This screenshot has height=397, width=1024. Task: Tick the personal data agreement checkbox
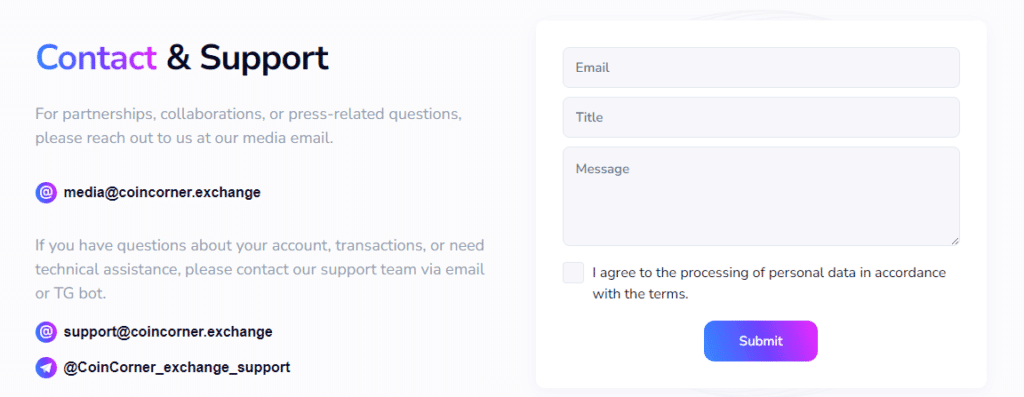(573, 273)
